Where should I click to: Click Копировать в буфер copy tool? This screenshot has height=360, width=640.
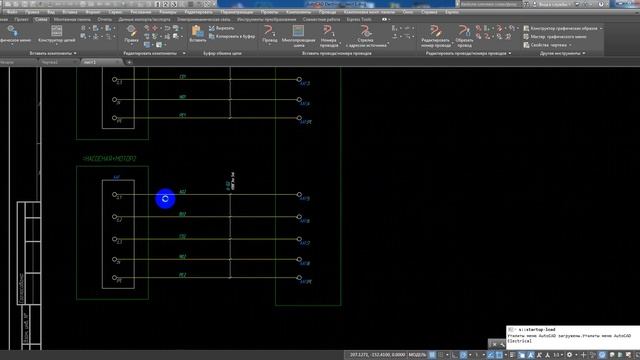point(232,36)
